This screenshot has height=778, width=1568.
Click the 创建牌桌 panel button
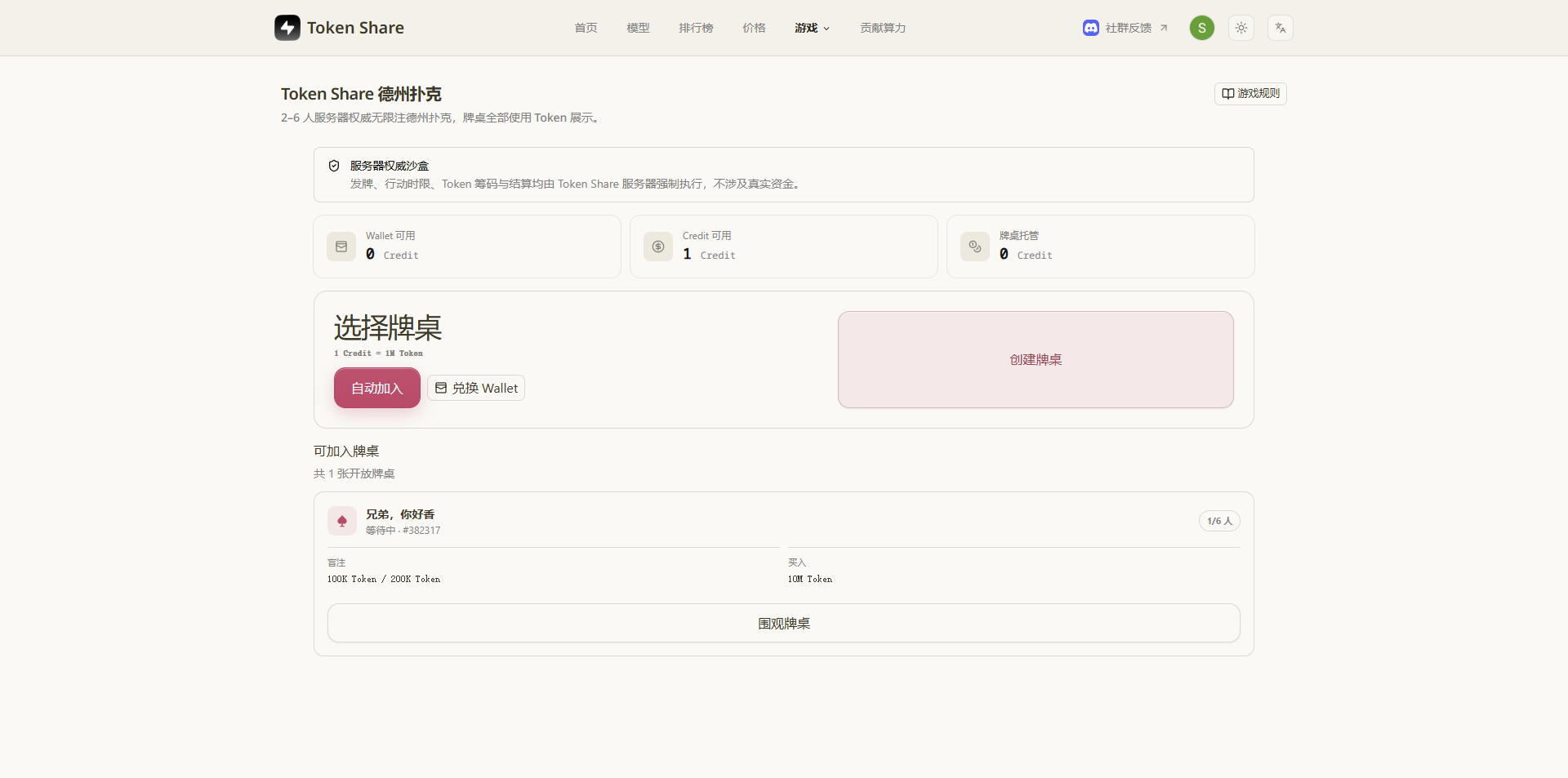point(1036,359)
